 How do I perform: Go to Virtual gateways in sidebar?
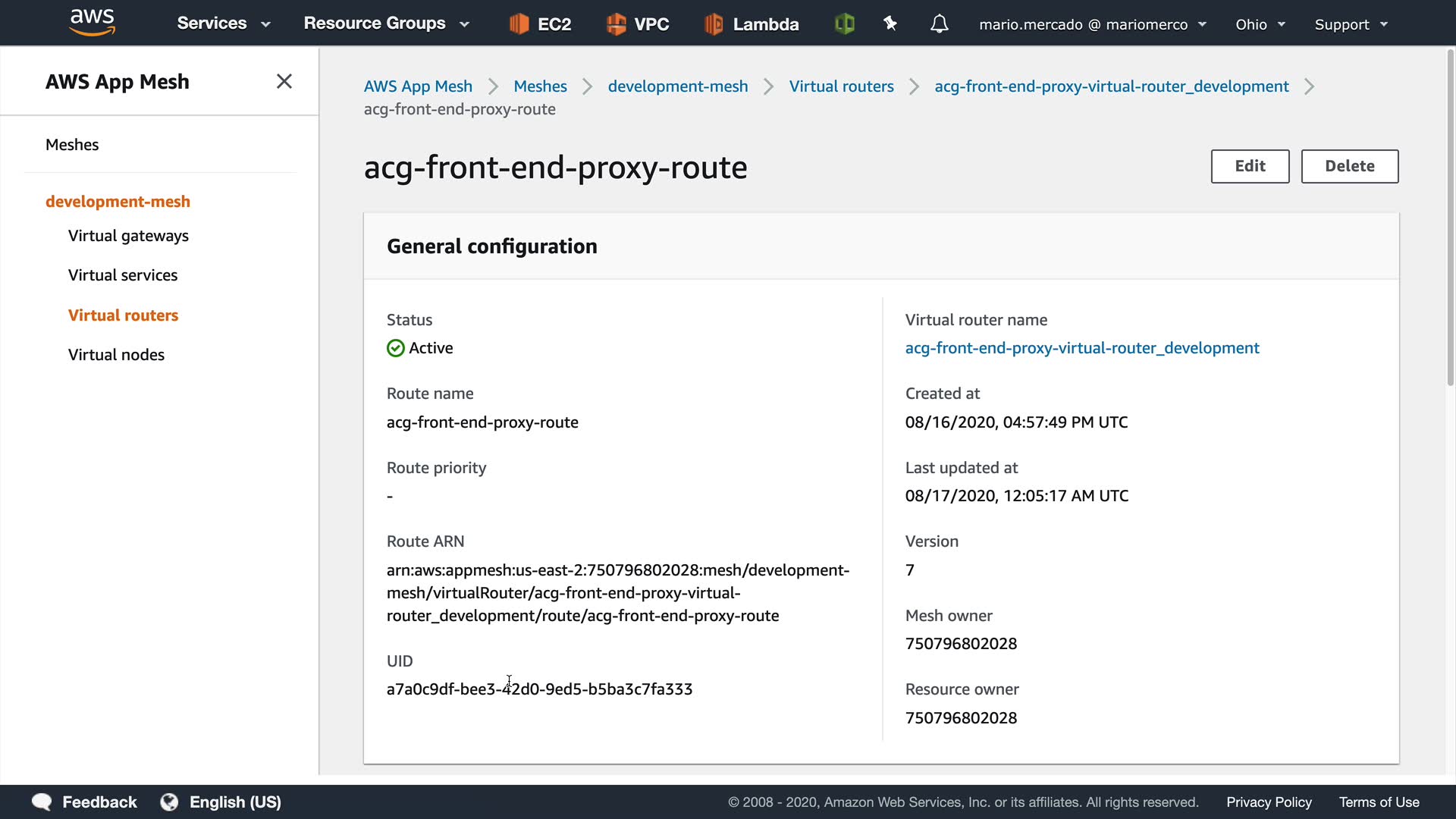pyautogui.click(x=128, y=236)
